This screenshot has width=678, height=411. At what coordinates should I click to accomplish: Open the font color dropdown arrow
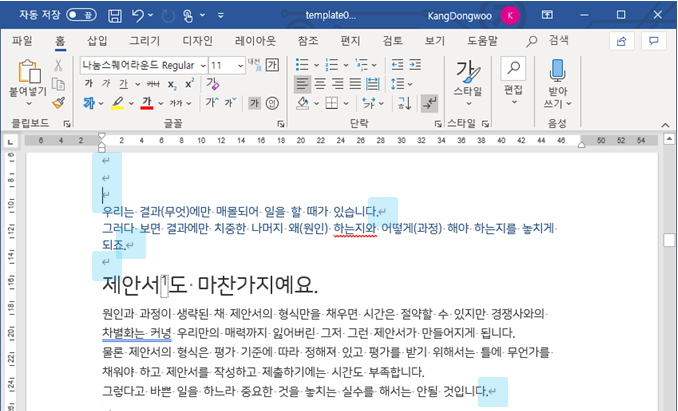[160, 103]
